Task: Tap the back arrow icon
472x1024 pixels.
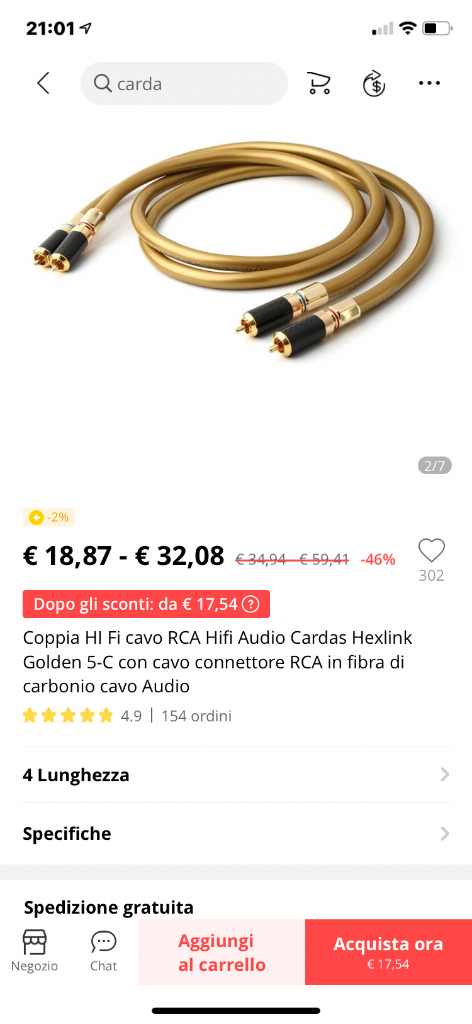Action: (43, 84)
